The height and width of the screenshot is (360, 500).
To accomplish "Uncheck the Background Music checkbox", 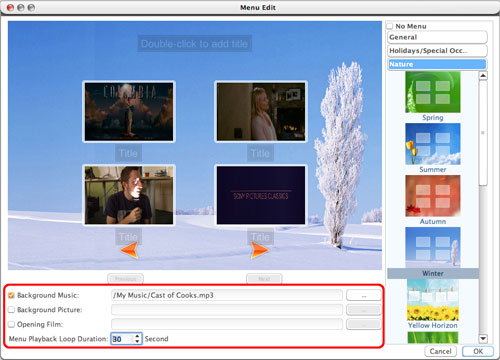I will point(11,295).
